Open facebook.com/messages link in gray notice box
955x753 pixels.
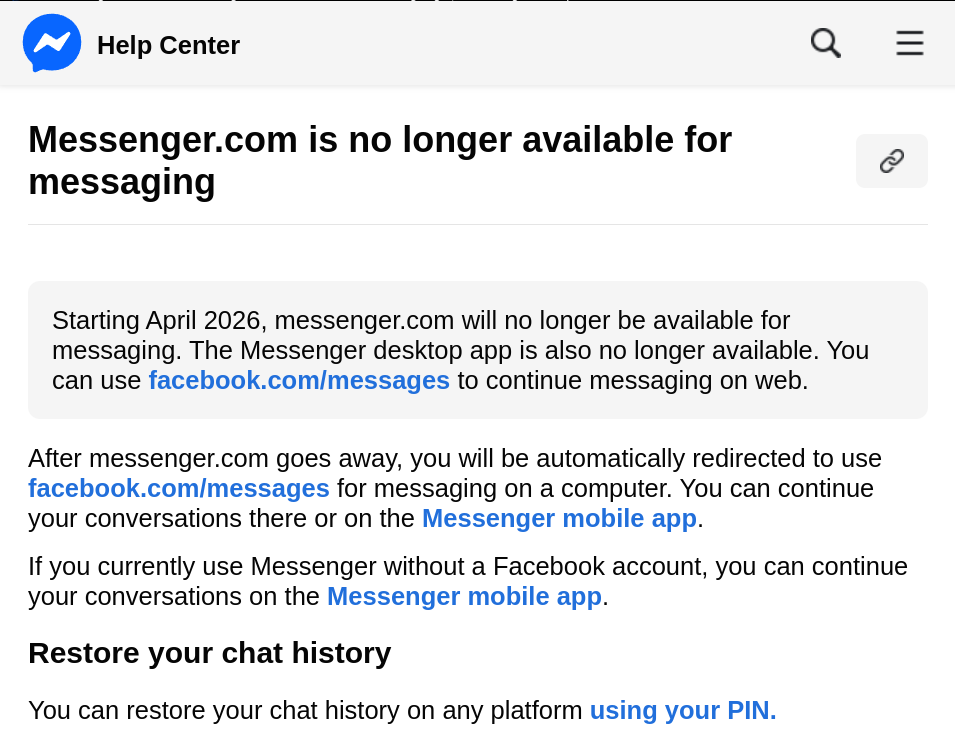299,380
